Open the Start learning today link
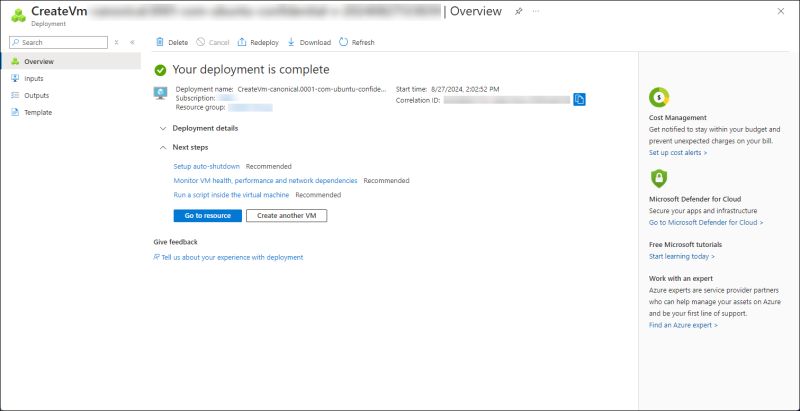This screenshot has width=800, height=411. (x=682, y=256)
